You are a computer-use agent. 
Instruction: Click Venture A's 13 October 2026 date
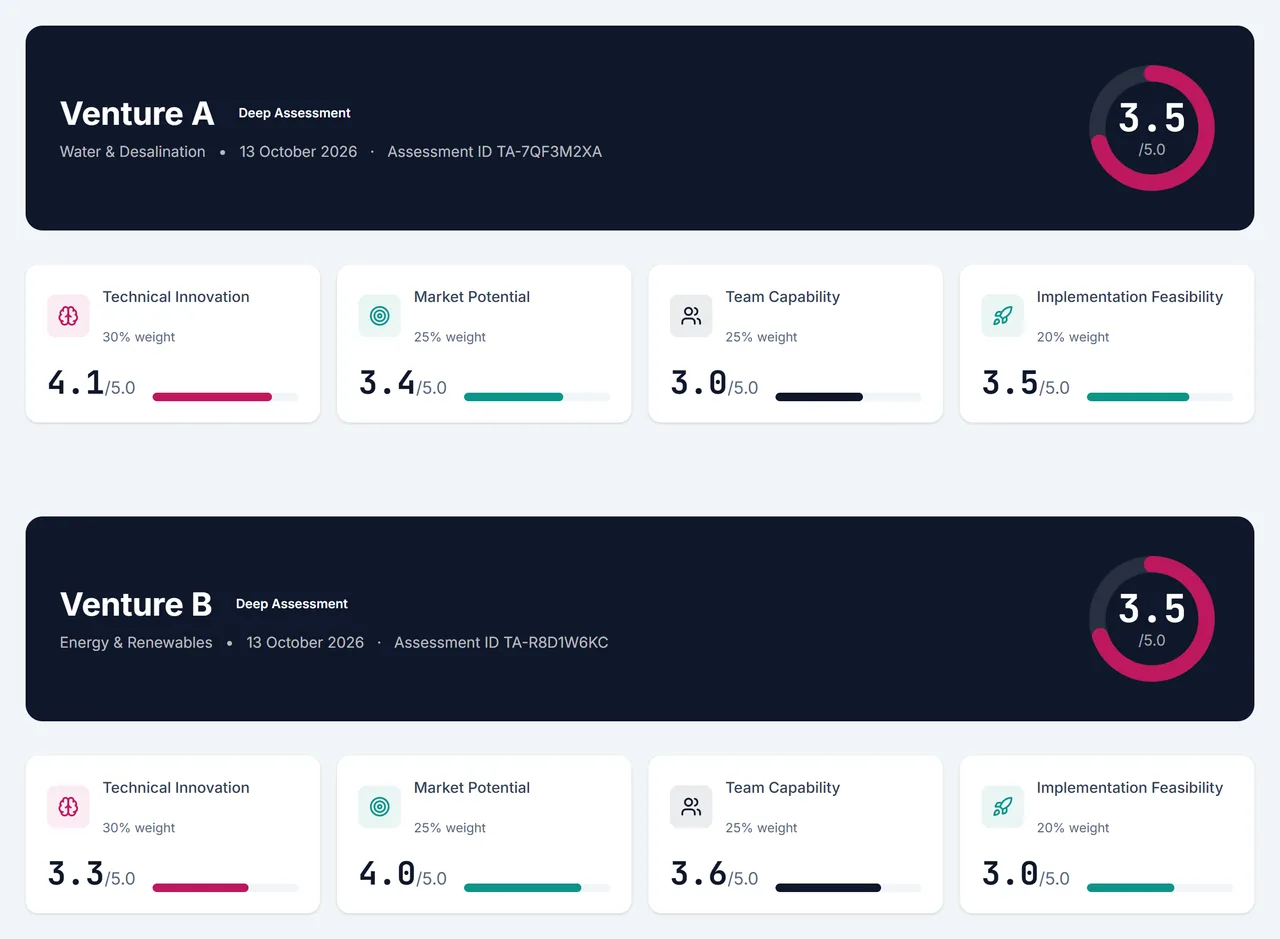(x=298, y=152)
